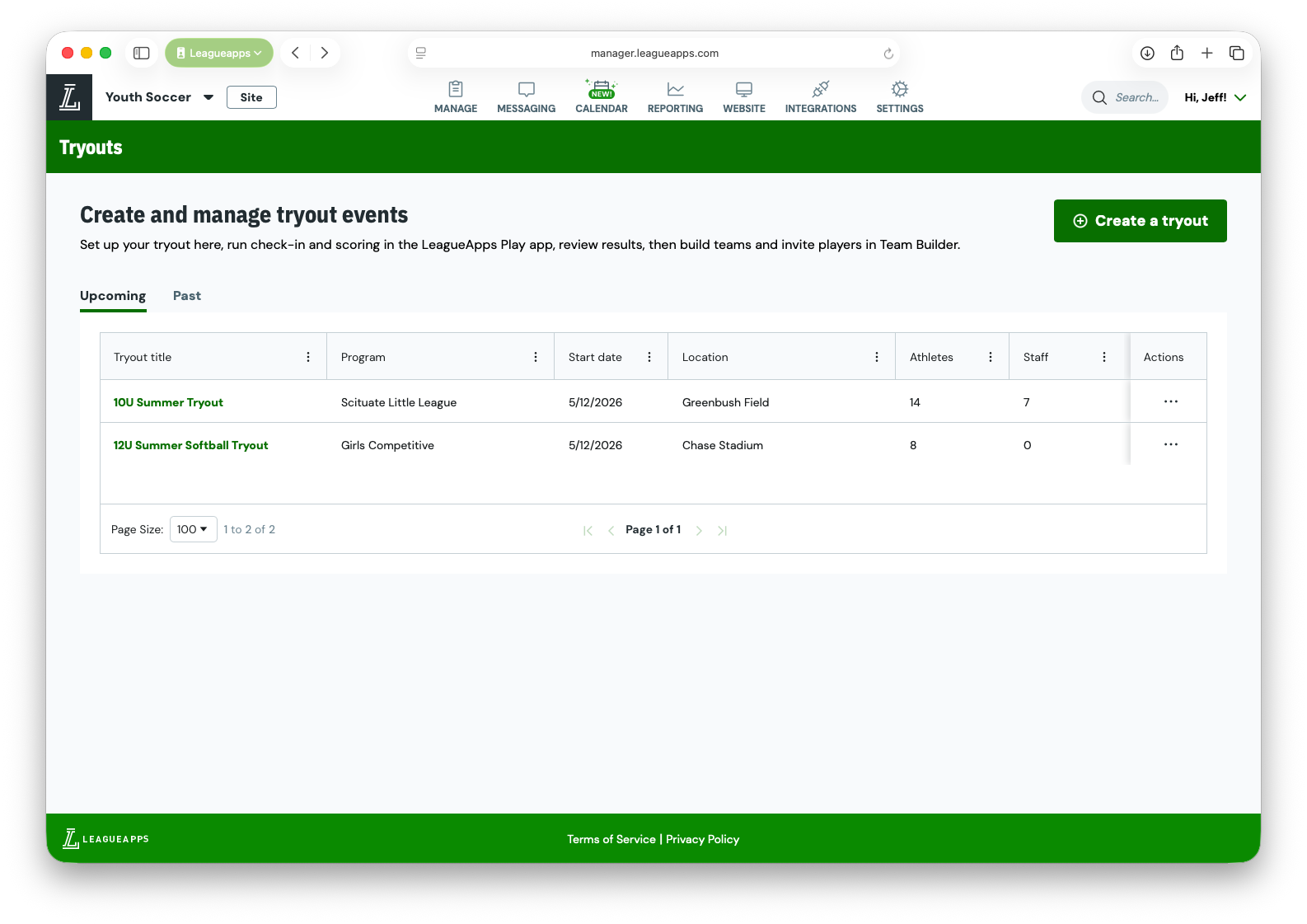Change the Page Size 100 dropdown
The width and height of the screenshot is (1307, 924).
click(x=194, y=529)
